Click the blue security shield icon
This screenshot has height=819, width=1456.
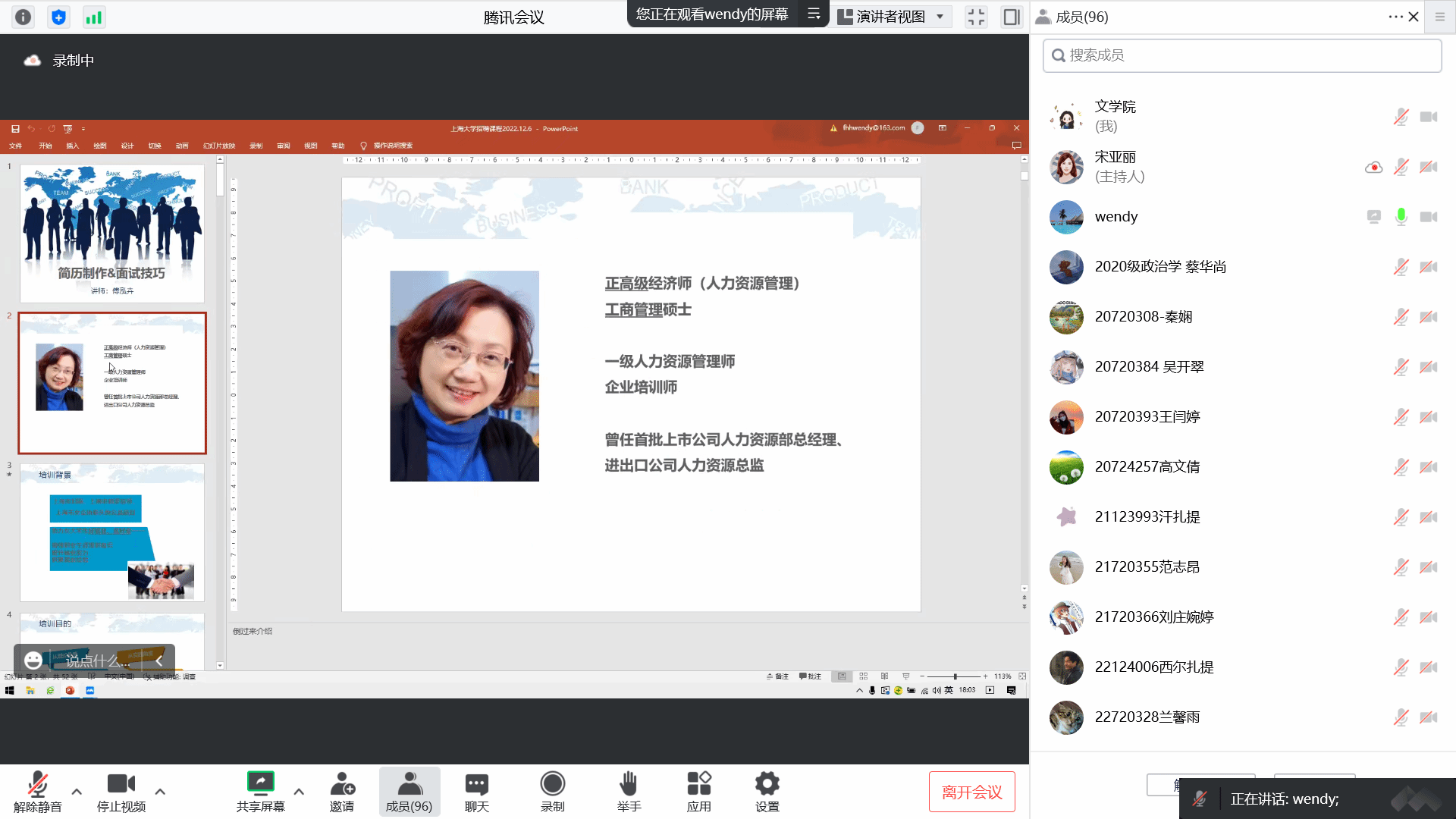(58, 17)
